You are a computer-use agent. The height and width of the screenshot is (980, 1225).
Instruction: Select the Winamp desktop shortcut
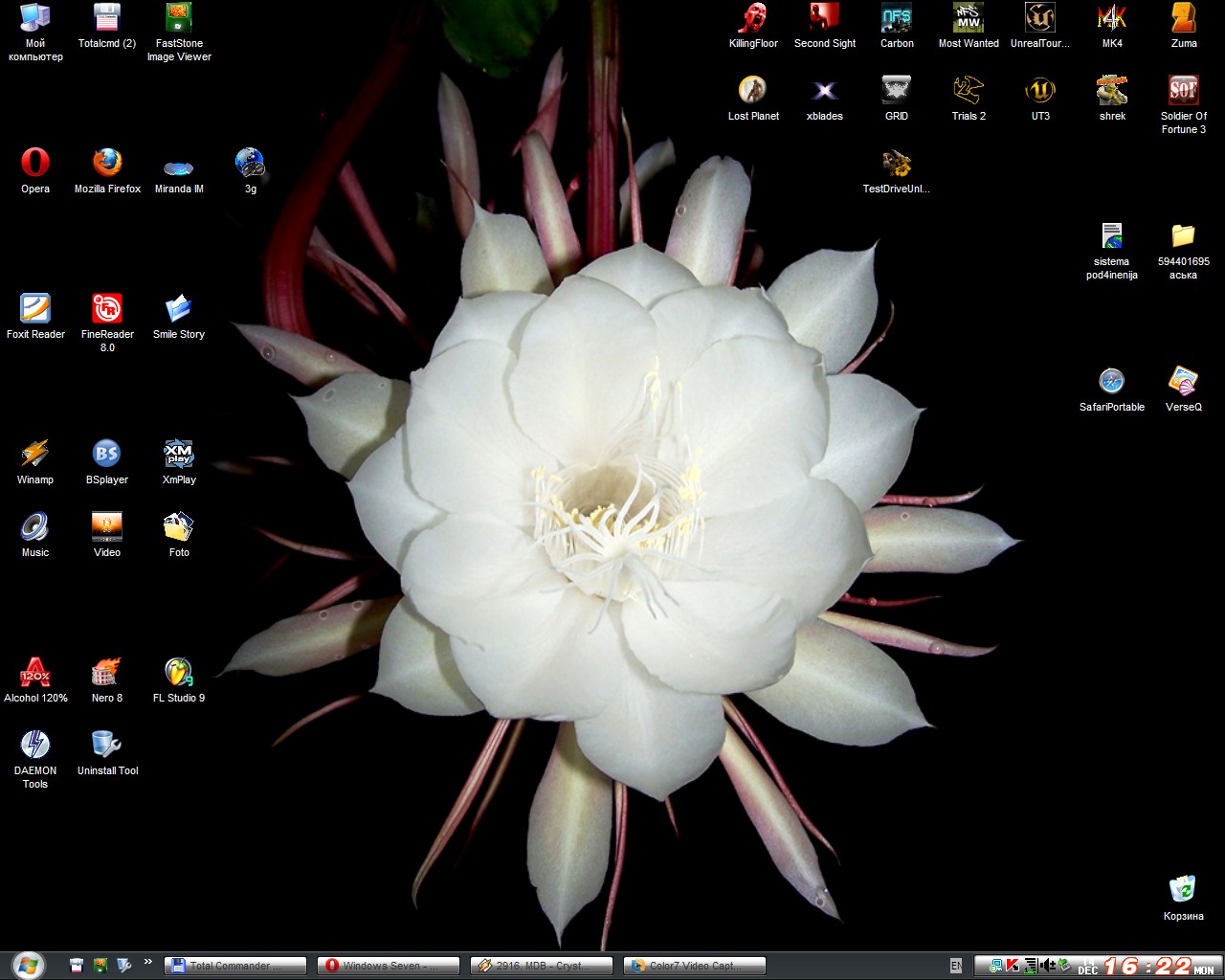35,455
